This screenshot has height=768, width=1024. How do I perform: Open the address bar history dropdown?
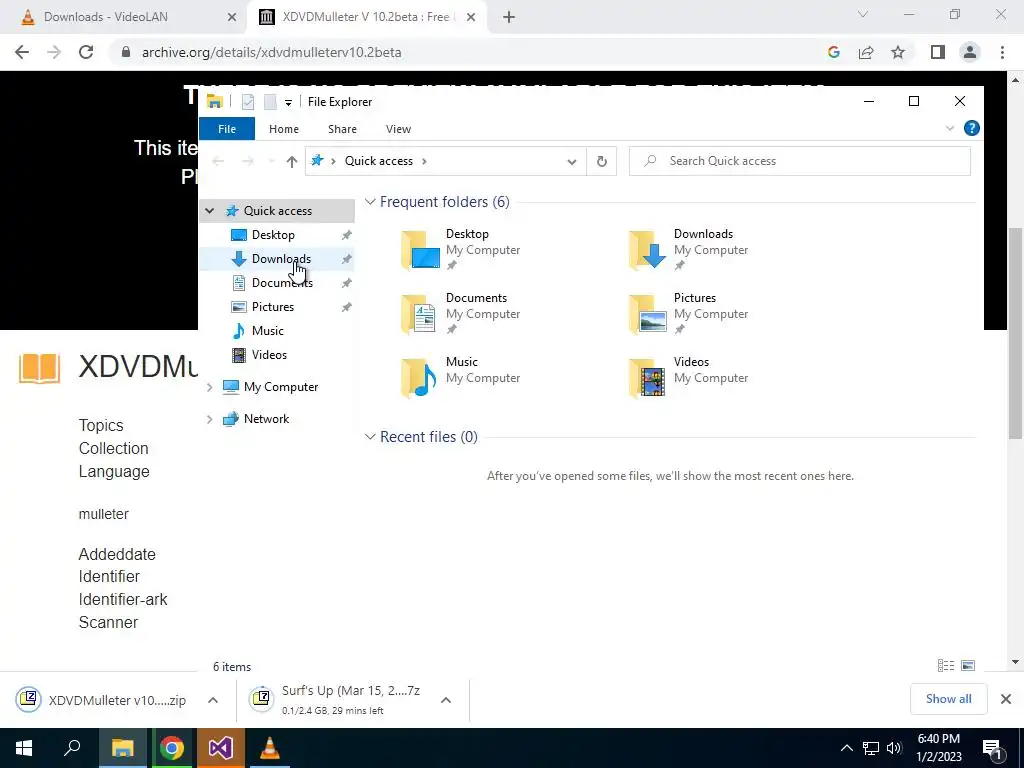[571, 161]
